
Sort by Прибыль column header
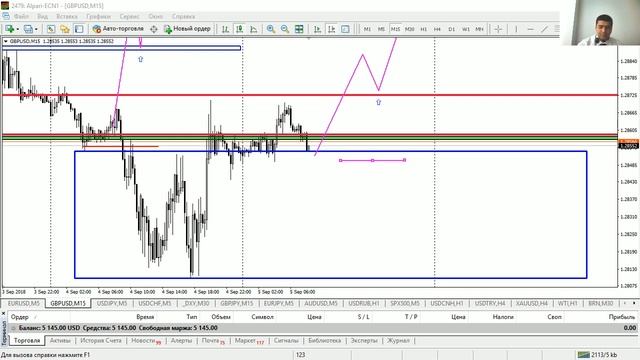tap(622, 317)
